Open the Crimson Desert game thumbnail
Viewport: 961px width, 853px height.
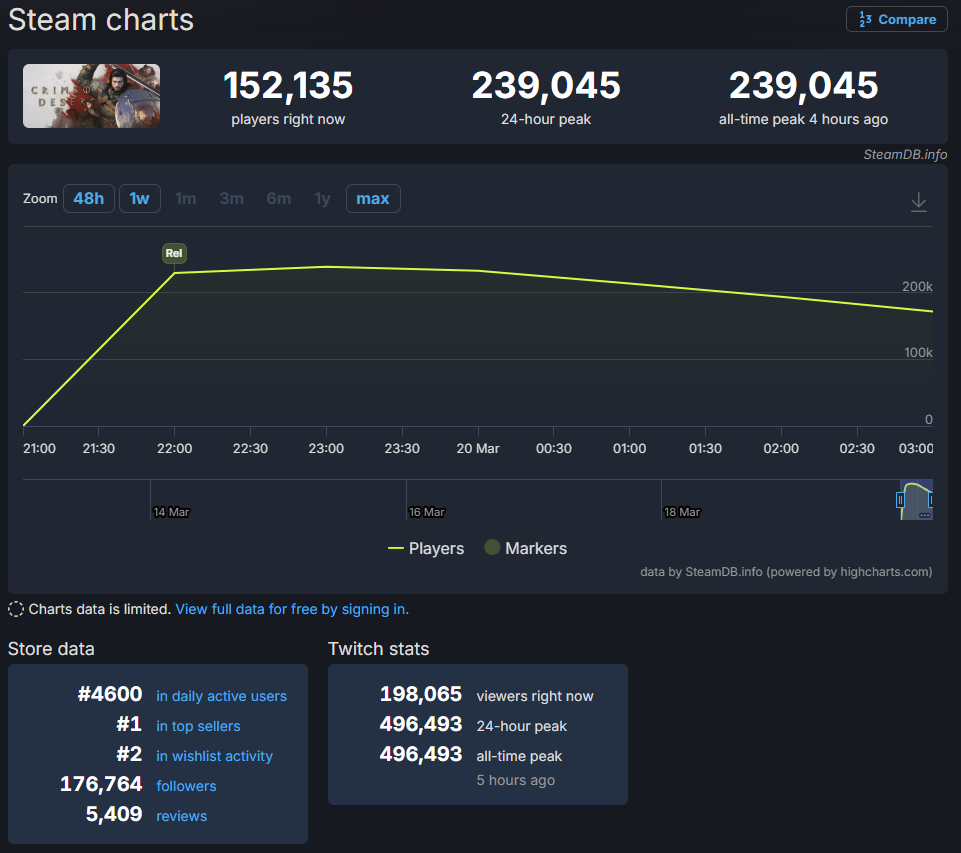(x=91, y=96)
